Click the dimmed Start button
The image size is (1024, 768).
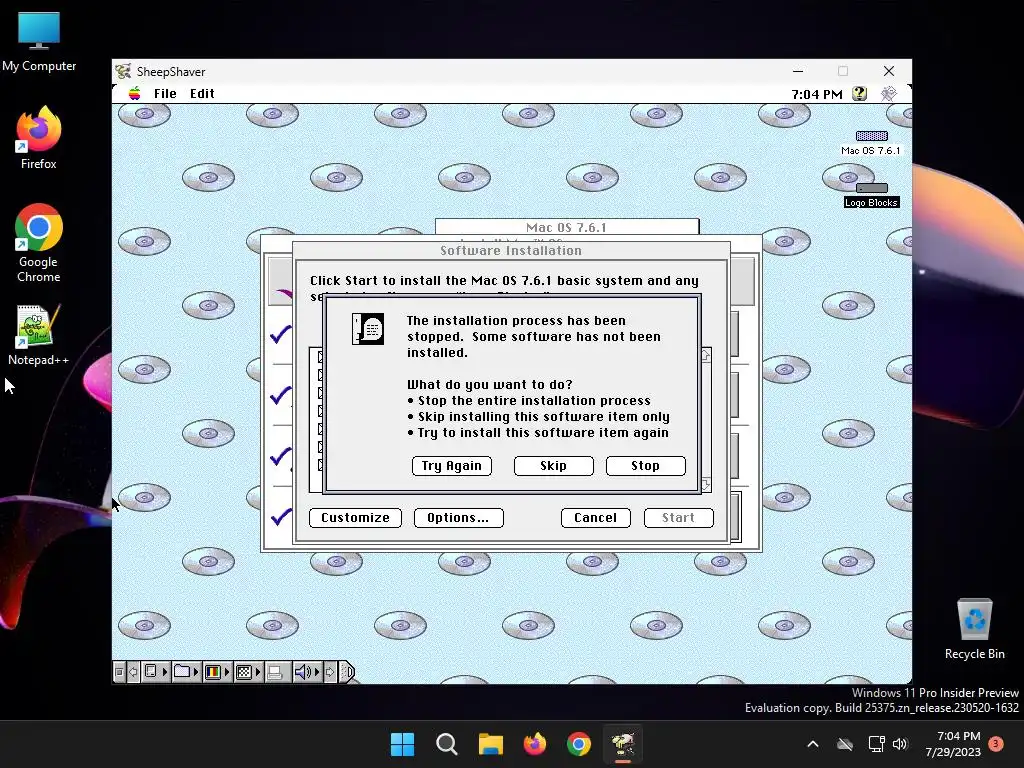[679, 518]
